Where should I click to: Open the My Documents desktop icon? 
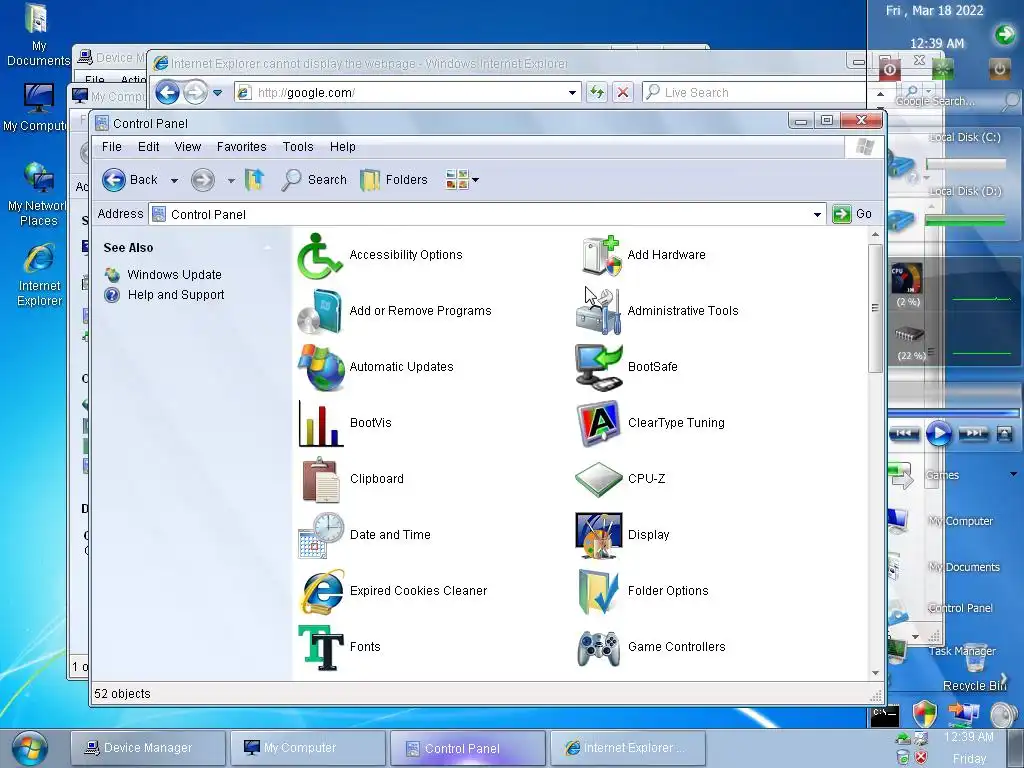(39, 36)
